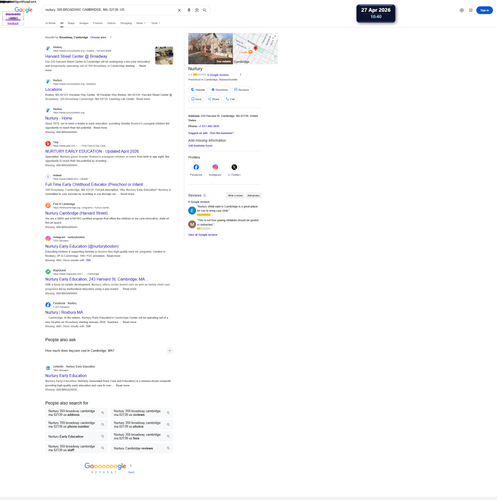
Task: Open Instagram '@nurturyboston' result link
Action: 82,246
